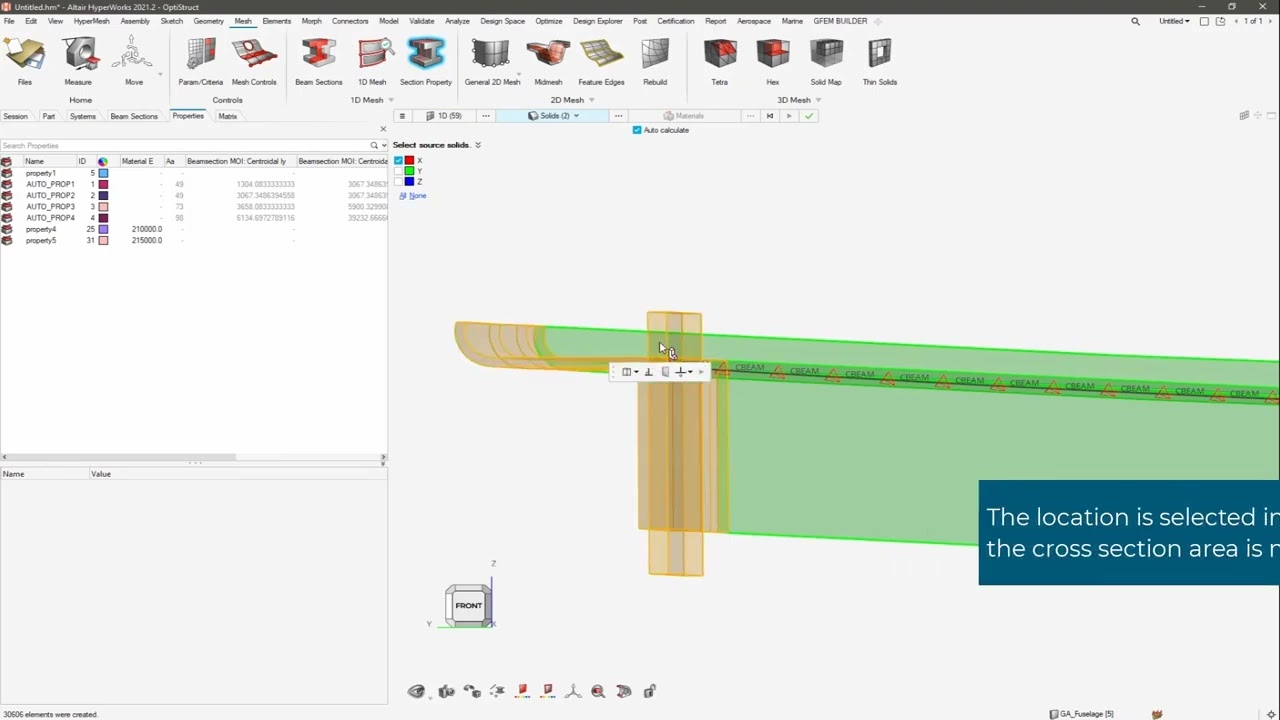Click the ellipsis after Solids selector
The height and width of the screenshot is (720, 1280).
pyautogui.click(x=618, y=116)
